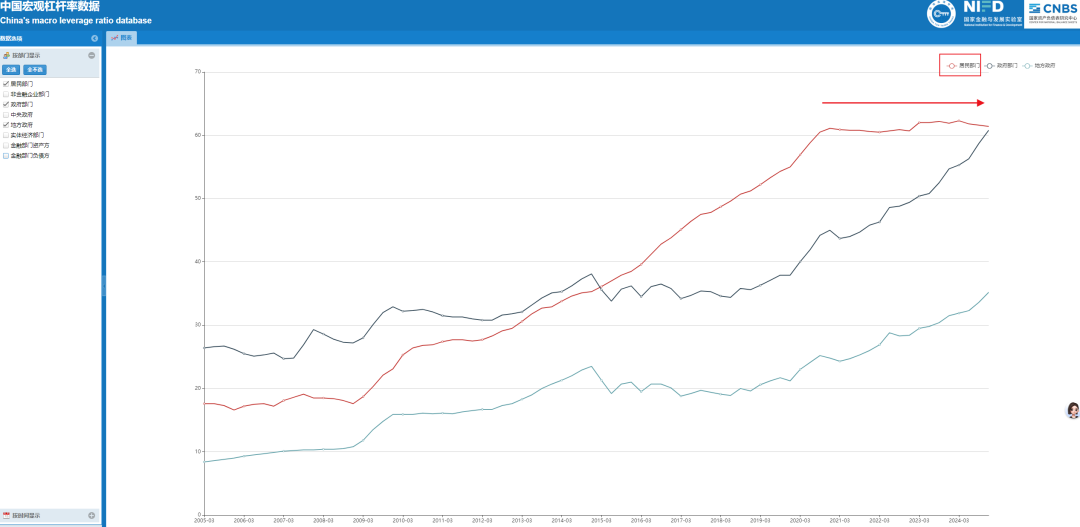Check the 中央政府 checkbox
The image size is (1080, 527).
[x=6, y=114]
